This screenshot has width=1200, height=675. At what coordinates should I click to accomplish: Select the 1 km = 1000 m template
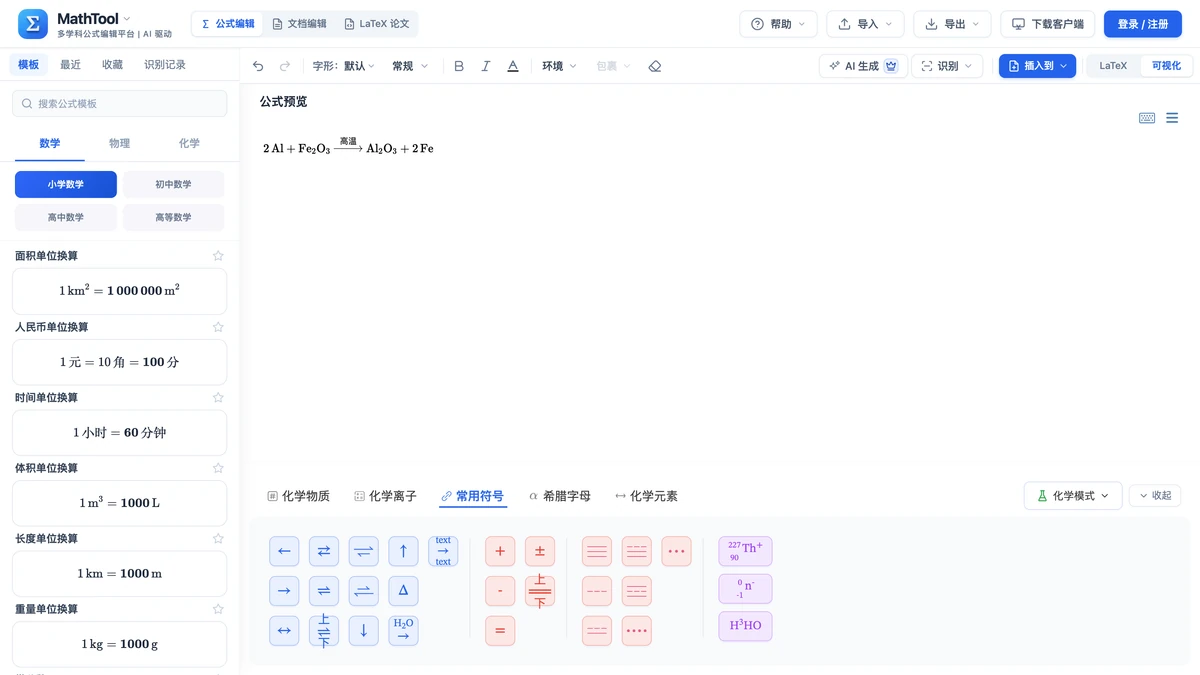click(x=120, y=574)
